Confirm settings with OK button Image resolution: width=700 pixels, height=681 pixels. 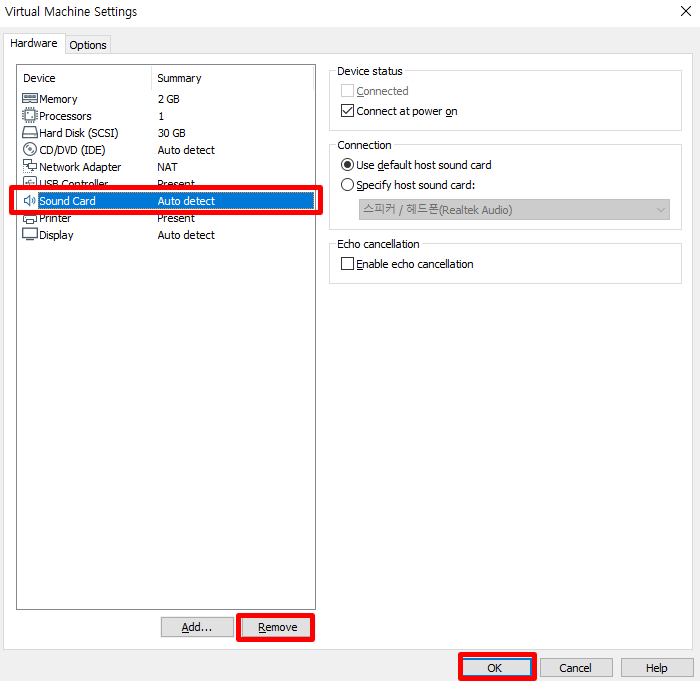pyautogui.click(x=495, y=668)
